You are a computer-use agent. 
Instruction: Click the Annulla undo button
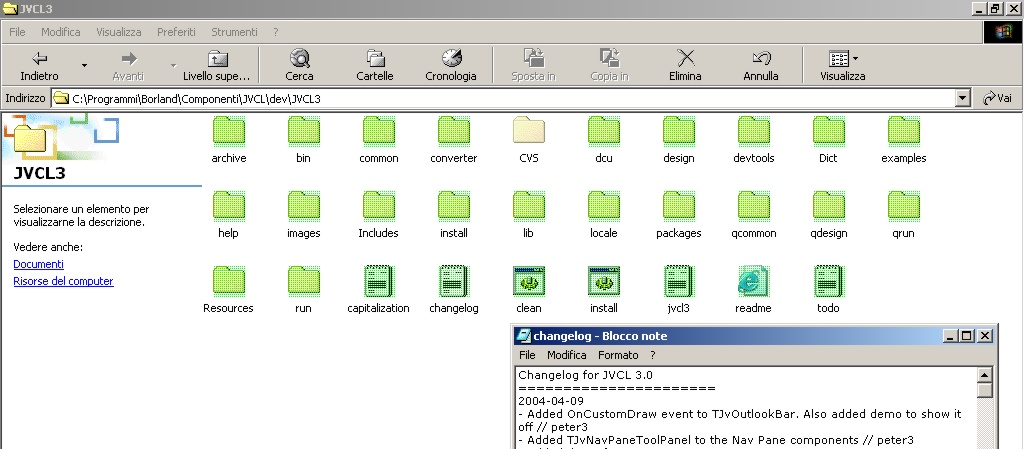tap(761, 65)
